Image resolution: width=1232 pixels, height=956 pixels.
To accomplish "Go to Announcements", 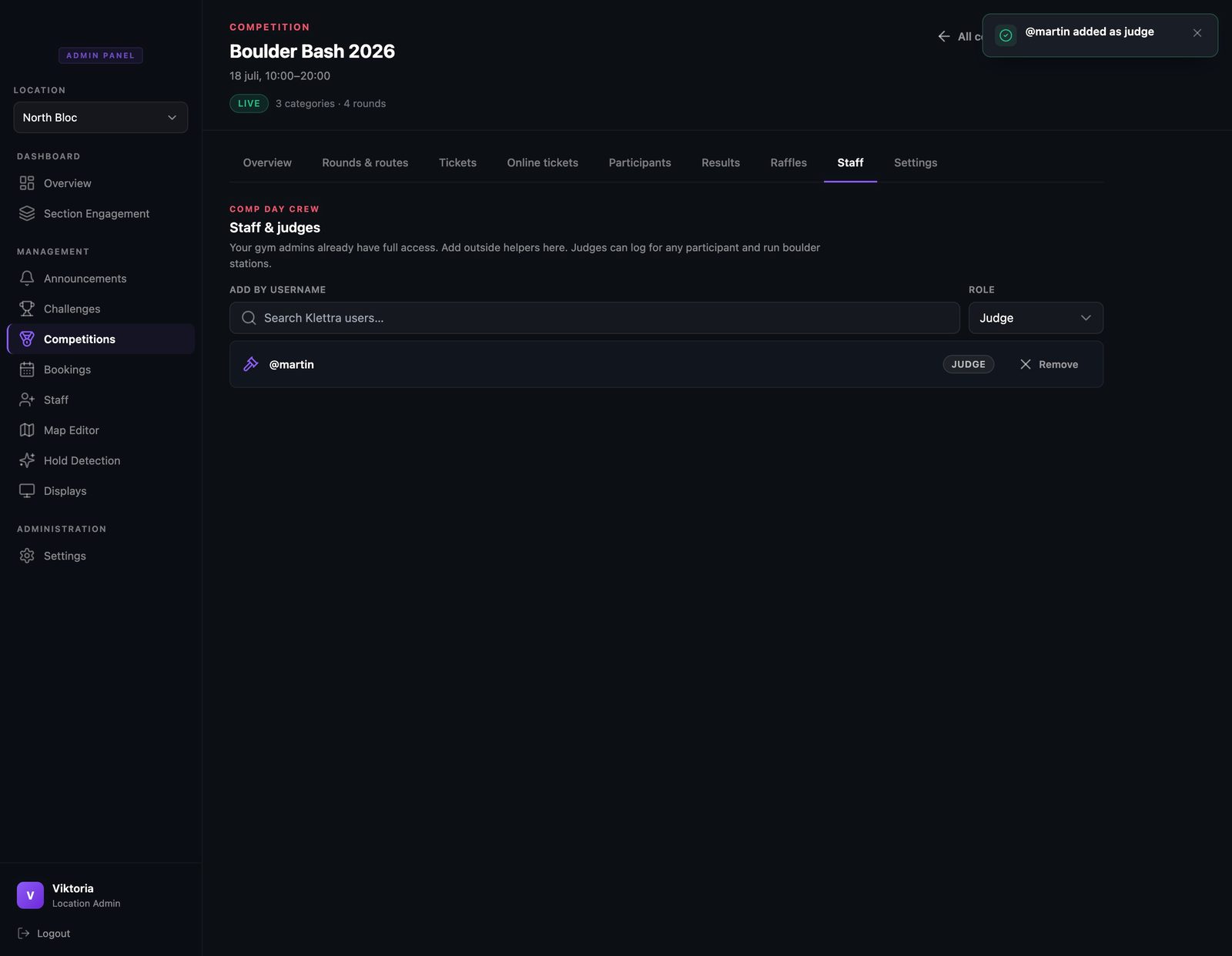I will coord(101,278).
